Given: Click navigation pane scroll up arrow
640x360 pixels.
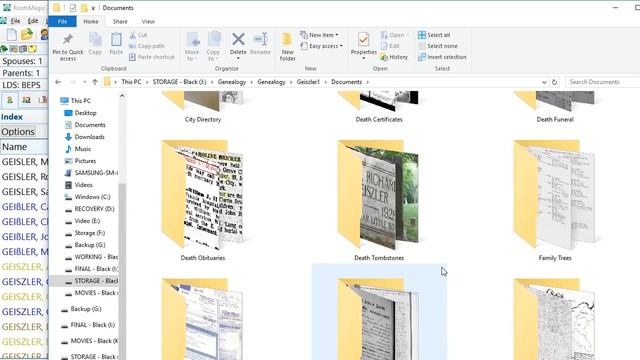Looking at the screenshot, I should point(122,96).
